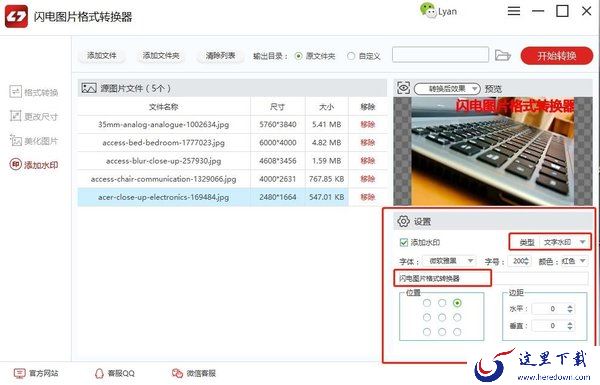Click the 添加水印 stamp icon
Screen dimensions: 600x385
pos(15,165)
